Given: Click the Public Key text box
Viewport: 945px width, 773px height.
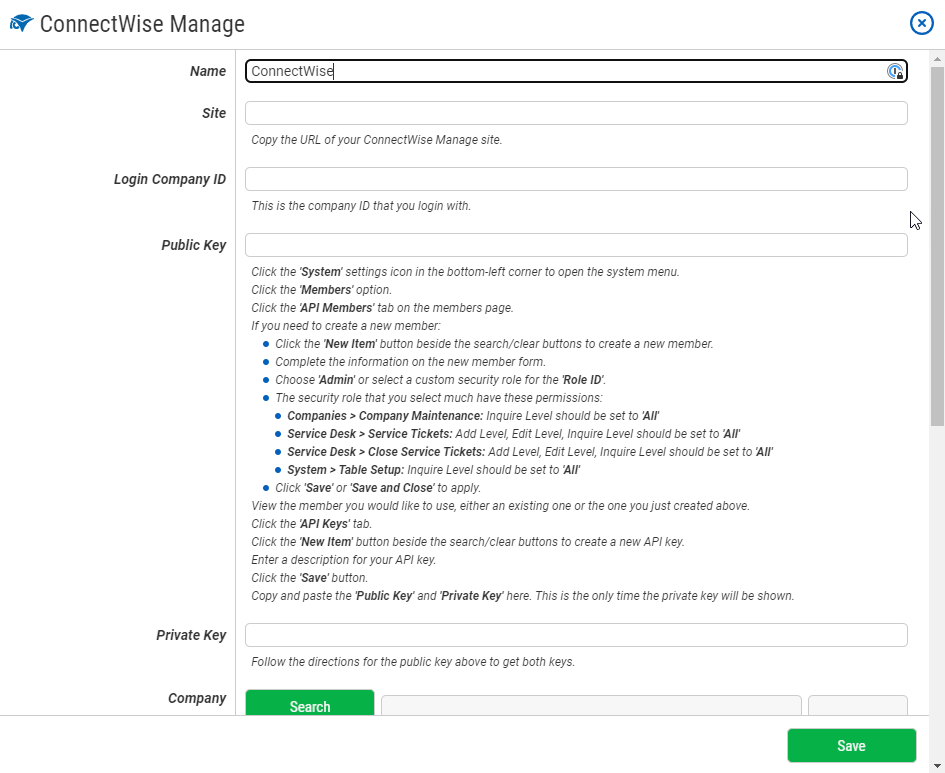Looking at the screenshot, I should pos(576,245).
